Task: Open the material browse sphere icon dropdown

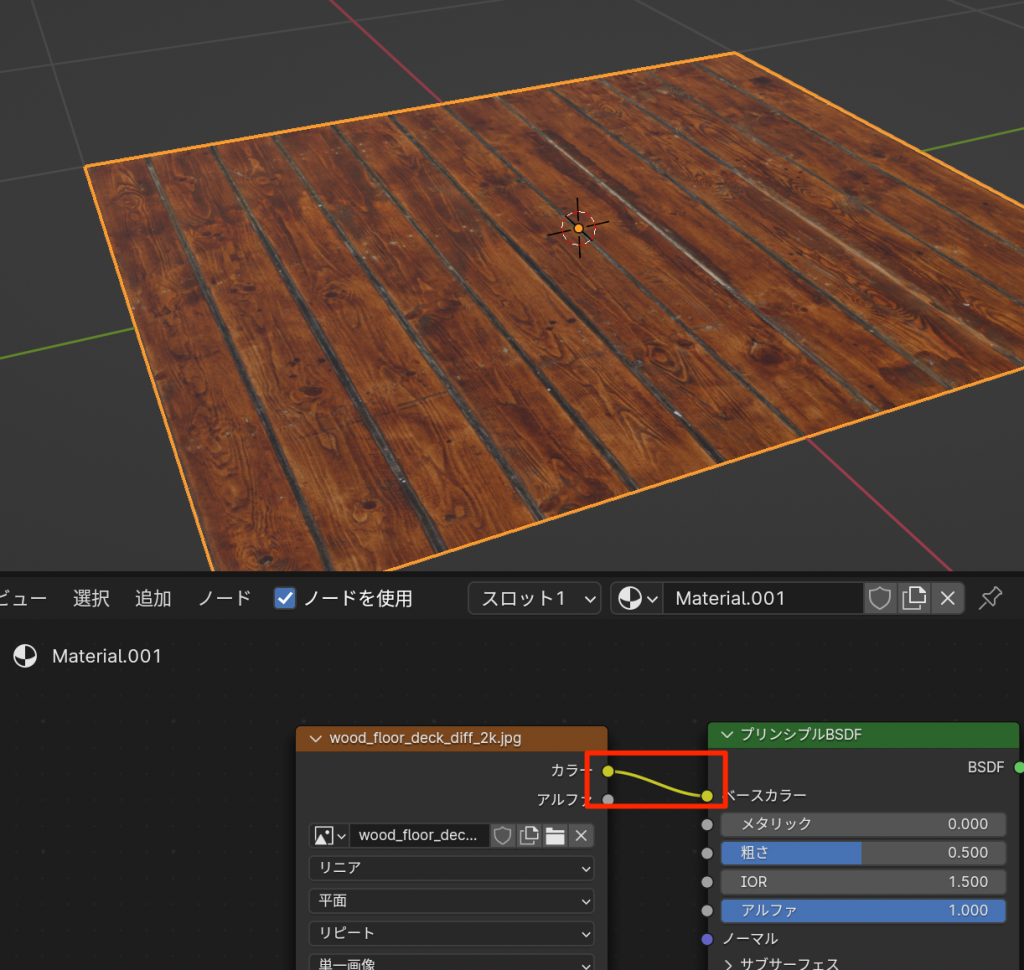Action: click(637, 598)
